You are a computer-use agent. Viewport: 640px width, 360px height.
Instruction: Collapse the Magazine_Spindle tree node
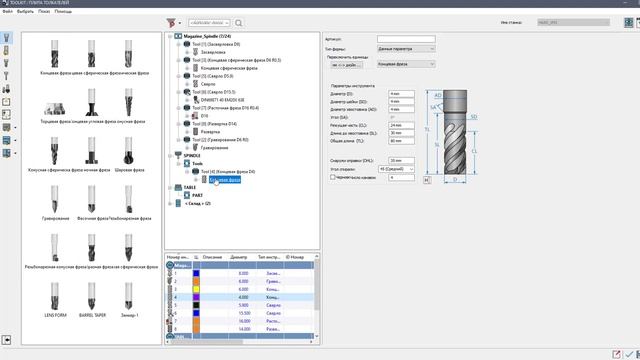click(x=170, y=36)
